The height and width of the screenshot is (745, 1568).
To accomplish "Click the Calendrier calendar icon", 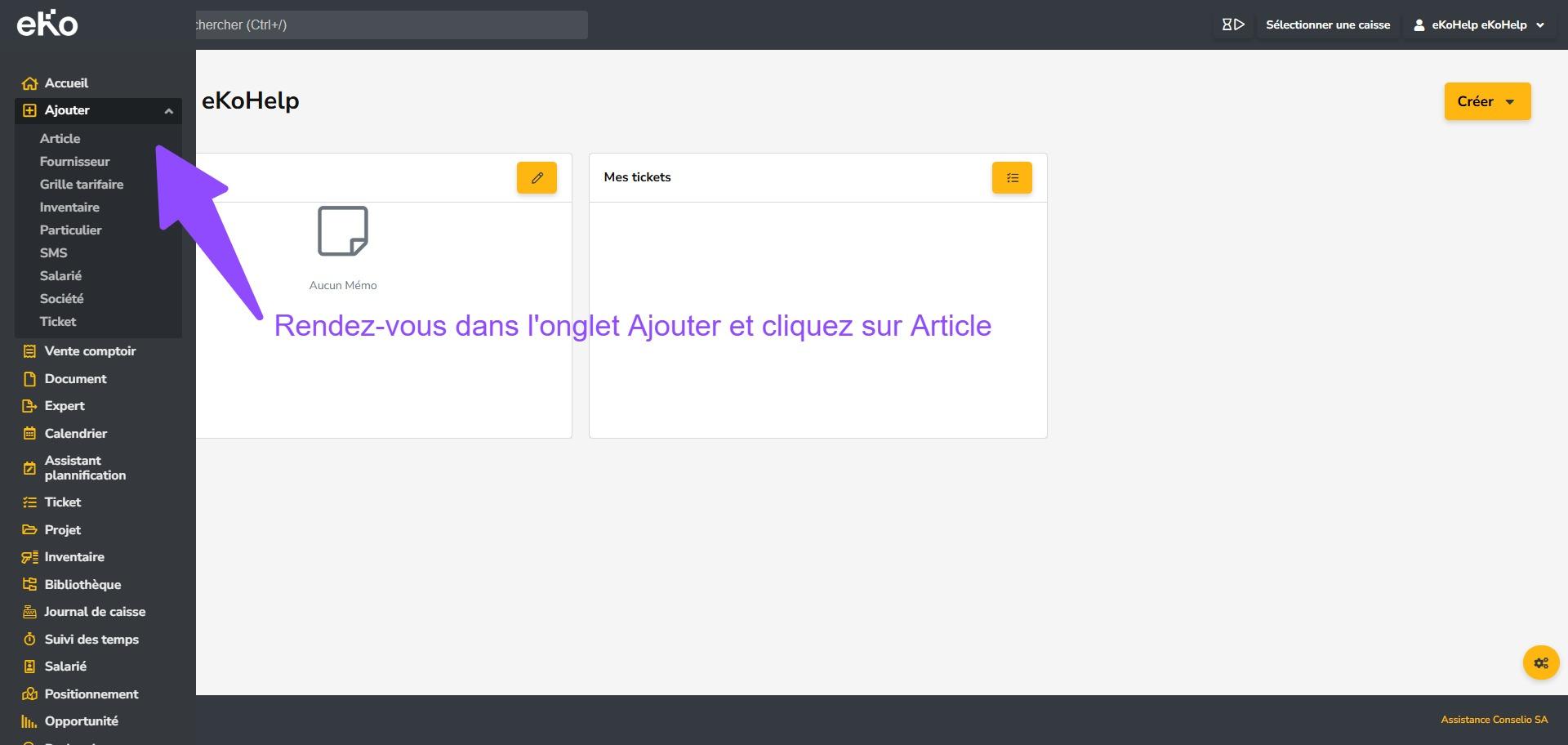I will [30, 434].
